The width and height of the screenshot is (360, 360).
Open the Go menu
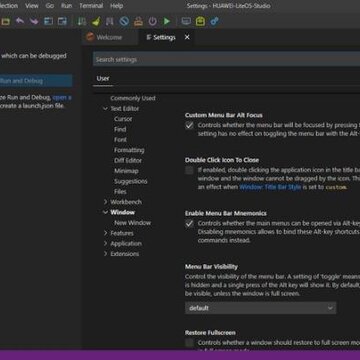tap(50, 6)
